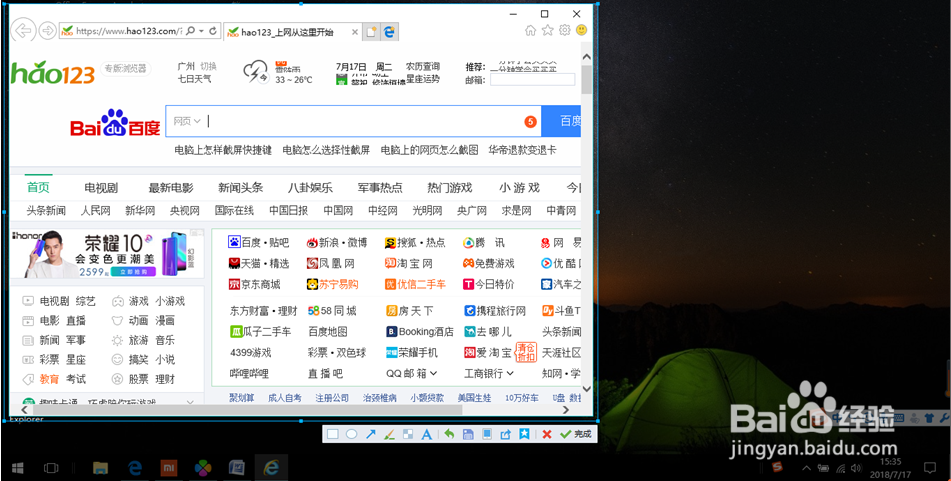Focus the hao123 URL address field
Screen dimensions: 951x481
pos(129,31)
